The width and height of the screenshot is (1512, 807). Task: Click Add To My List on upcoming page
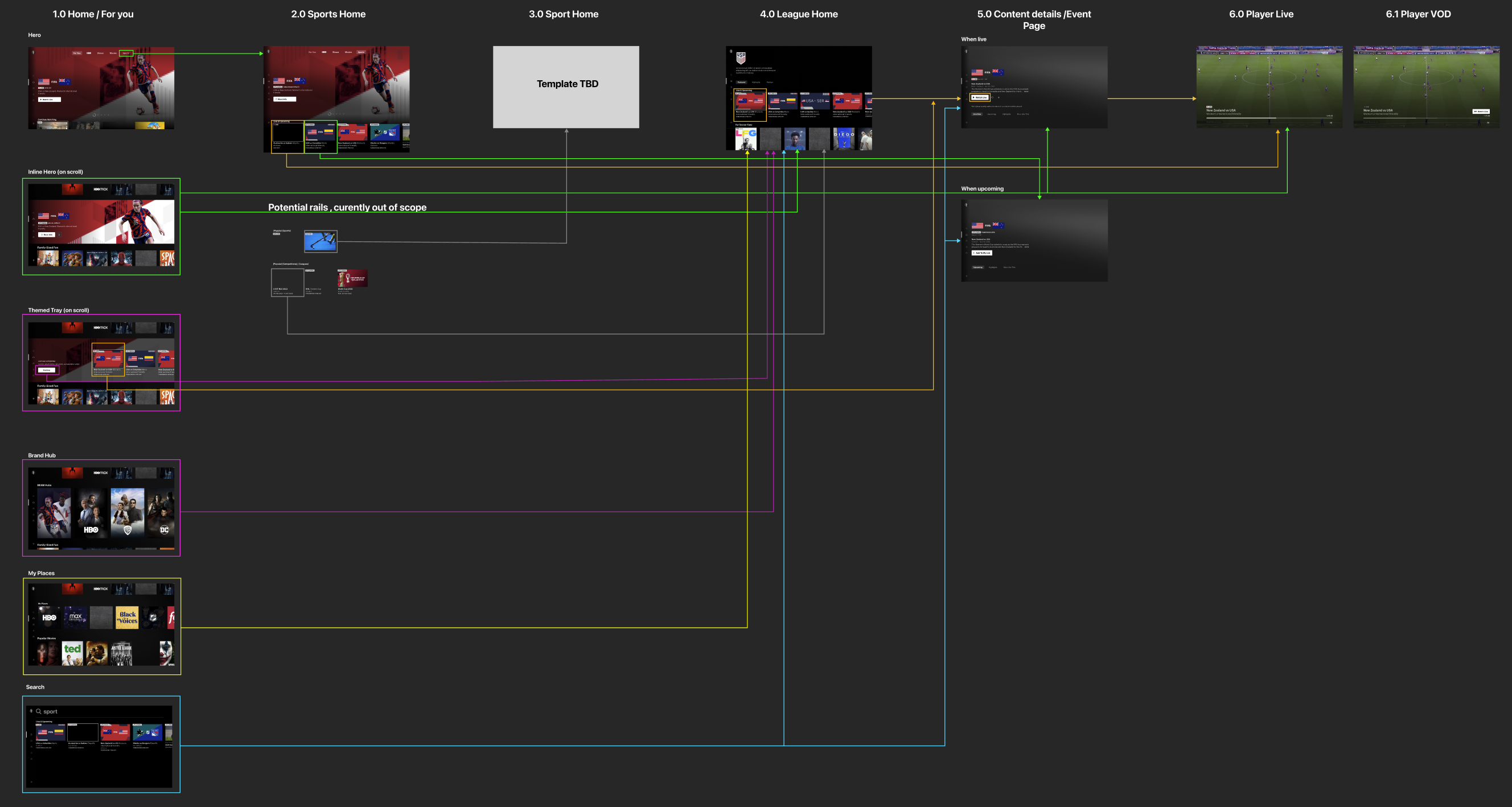981,253
